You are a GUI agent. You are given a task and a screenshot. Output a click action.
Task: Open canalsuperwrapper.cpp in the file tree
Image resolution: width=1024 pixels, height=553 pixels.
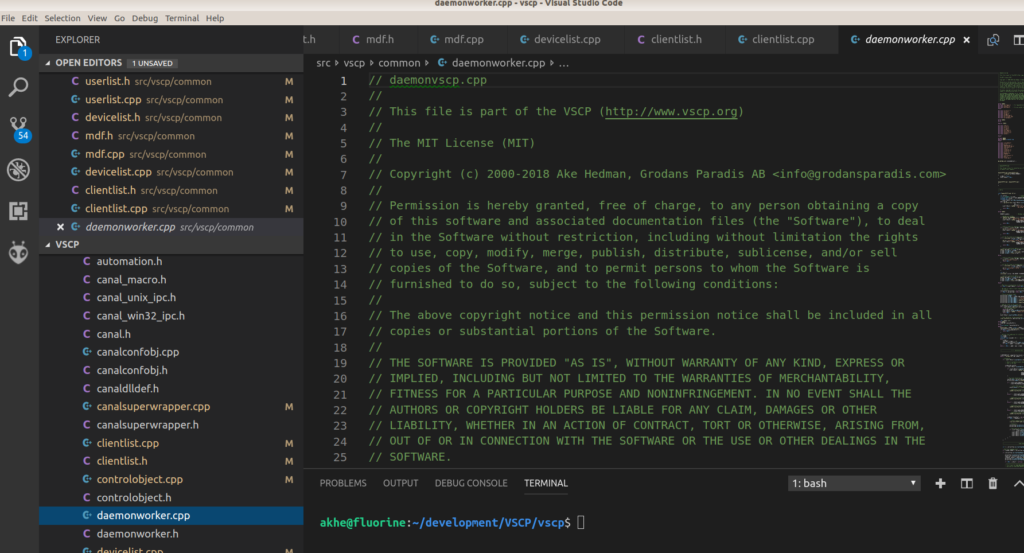click(171, 406)
